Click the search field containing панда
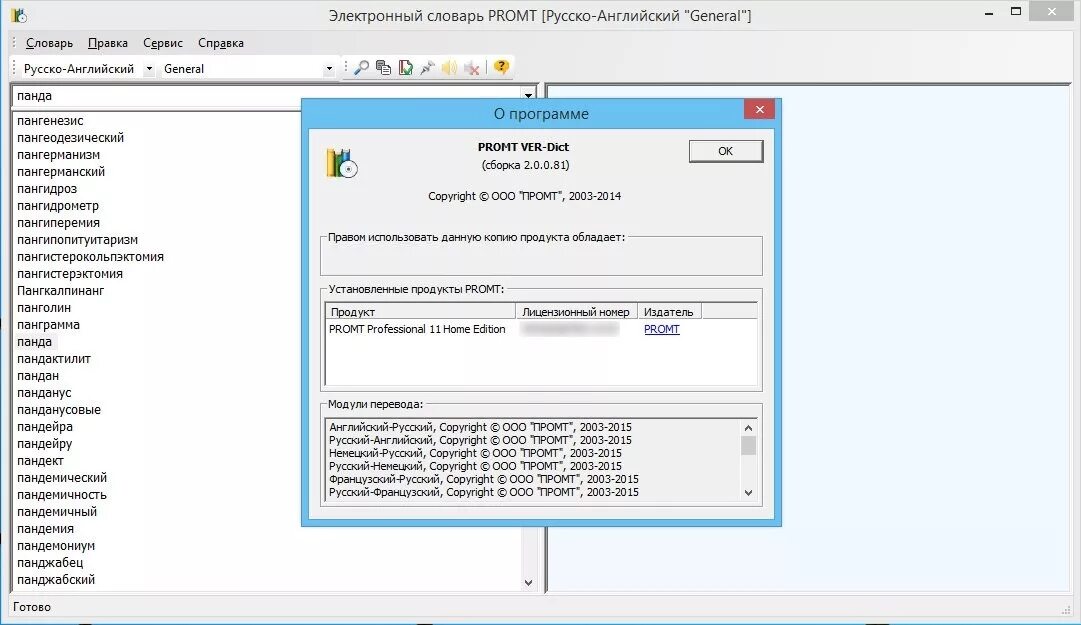This screenshot has height=625, width=1081. 267,96
